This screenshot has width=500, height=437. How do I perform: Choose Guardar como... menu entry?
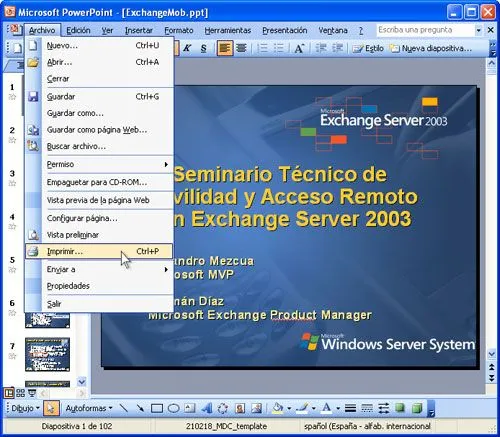tap(99, 113)
